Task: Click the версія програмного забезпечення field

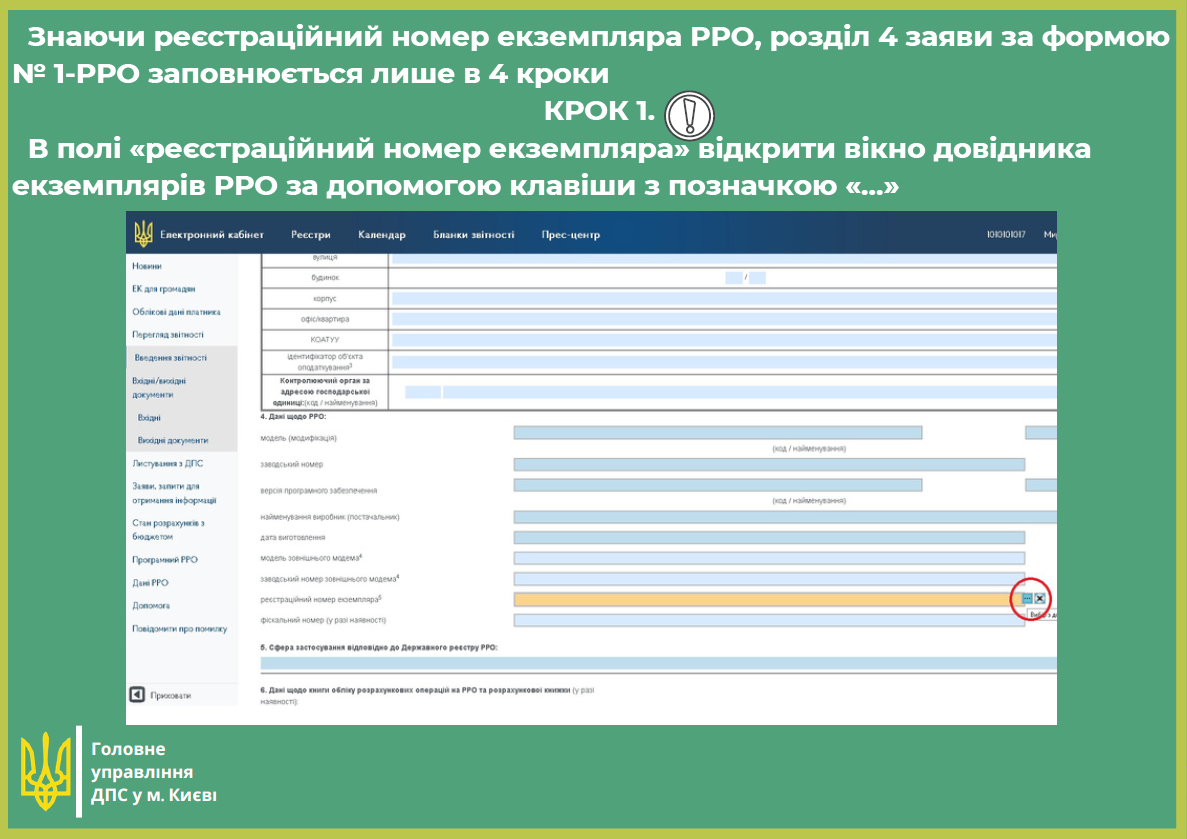Action: click(718, 485)
